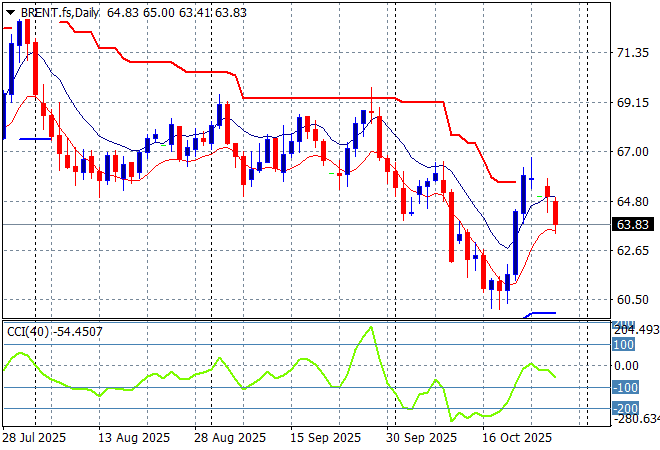
Task: Click the 28 Jul 2025 date label
Action: pyautogui.click(x=35, y=438)
